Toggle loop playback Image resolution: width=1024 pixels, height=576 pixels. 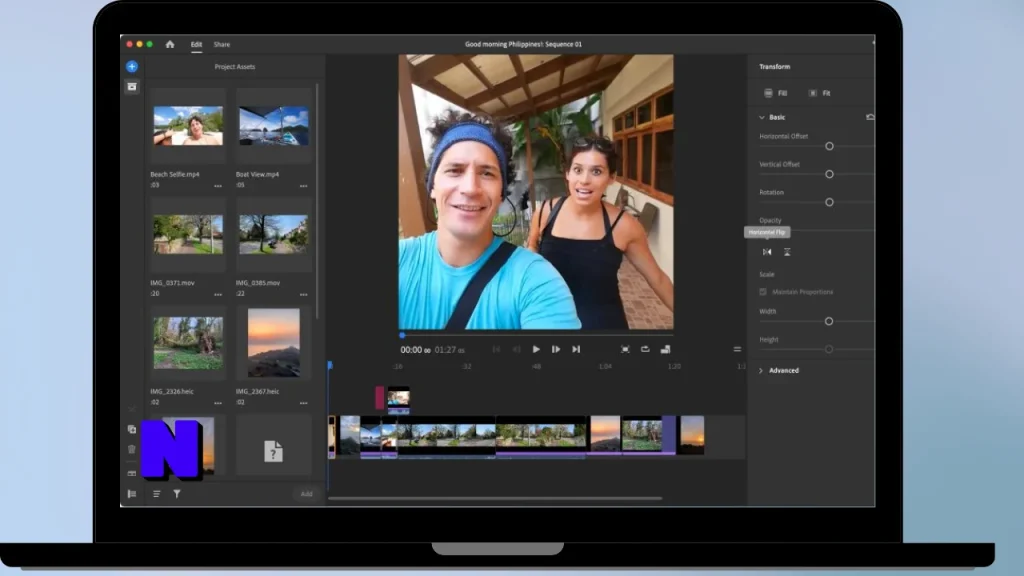(x=645, y=349)
